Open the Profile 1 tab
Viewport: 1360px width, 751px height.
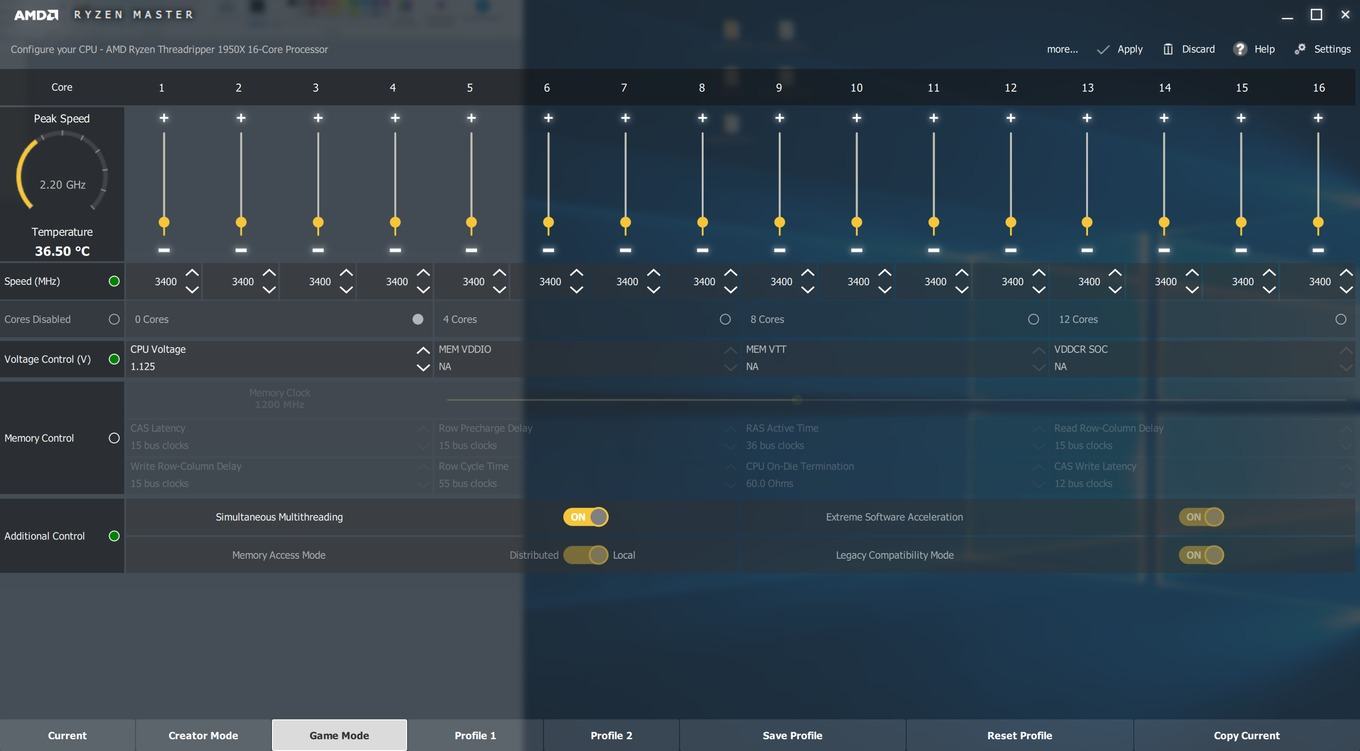475,735
